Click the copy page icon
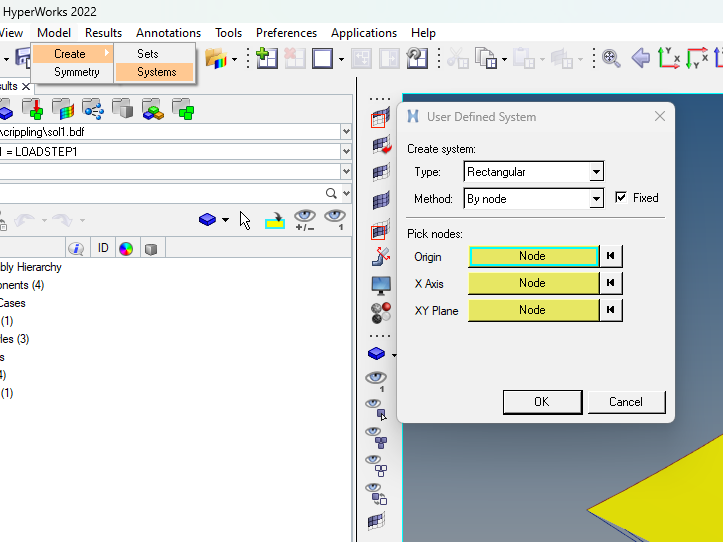This screenshot has height=542, width=723. [486, 59]
